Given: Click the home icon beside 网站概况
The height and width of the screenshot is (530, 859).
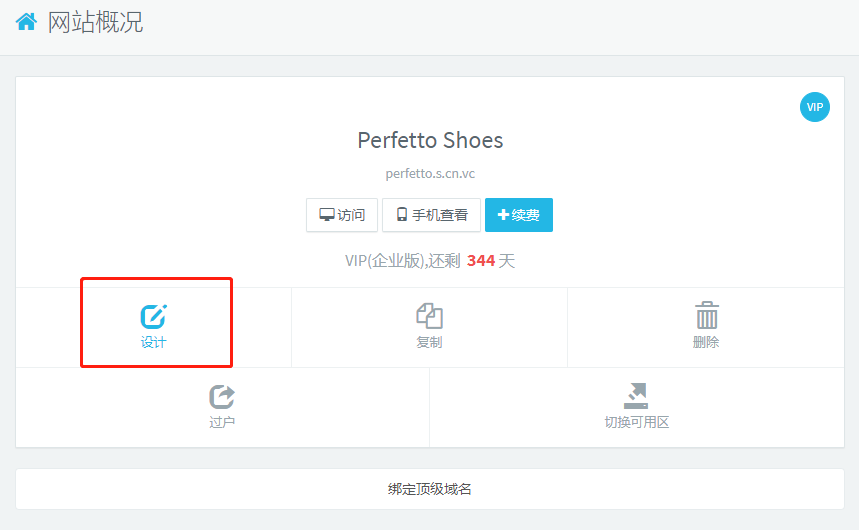Looking at the screenshot, I should click(26, 21).
